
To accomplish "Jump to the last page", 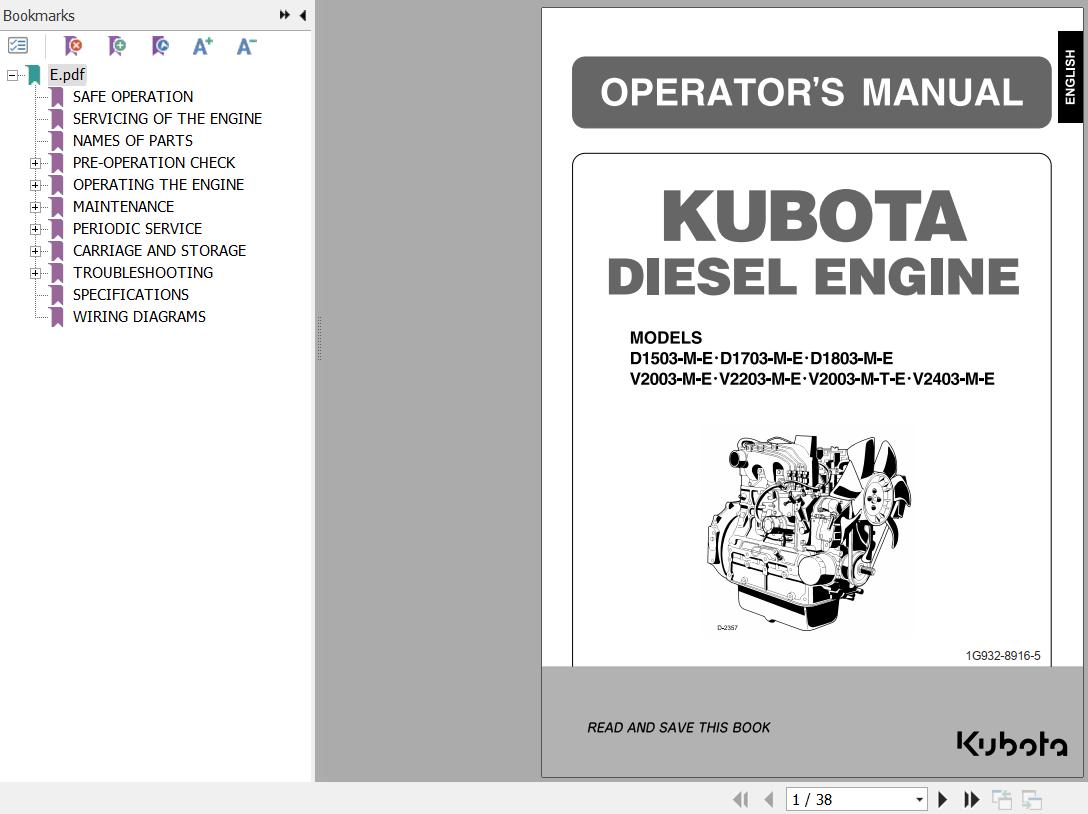I will click(971, 799).
